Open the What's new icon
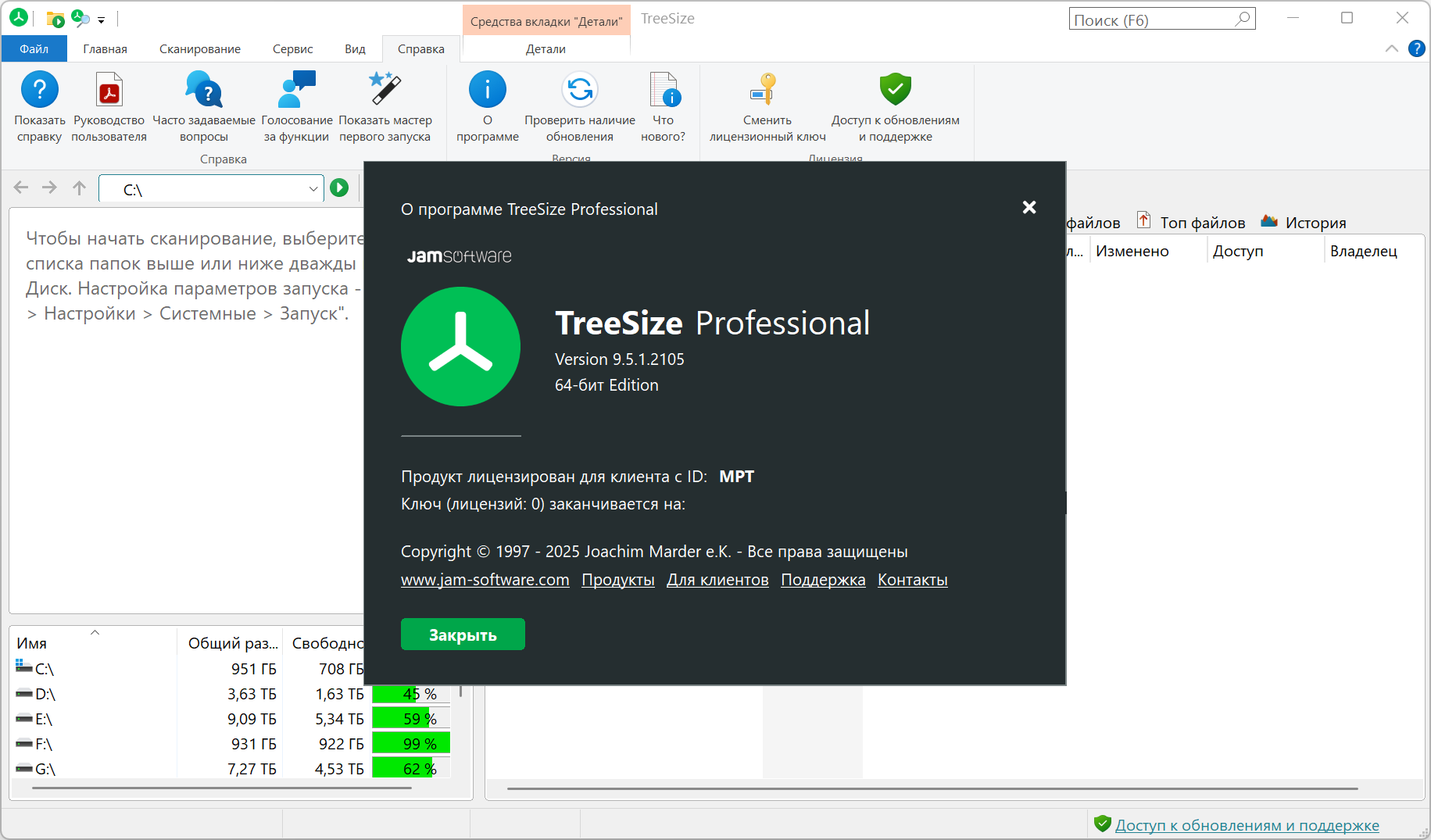This screenshot has height=840, width=1431. (x=664, y=89)
